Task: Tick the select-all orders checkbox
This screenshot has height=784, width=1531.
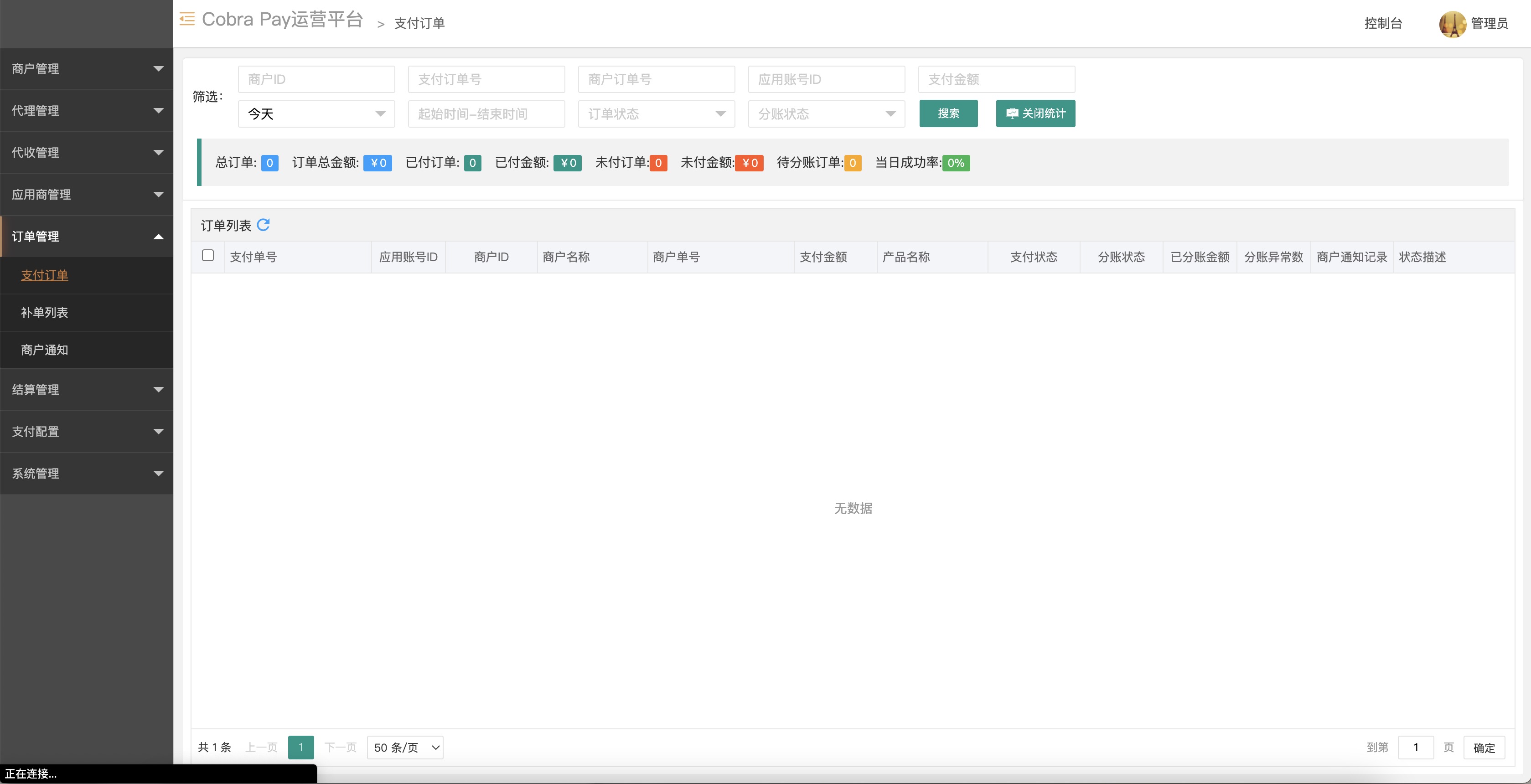Action: tap(208, 256)
